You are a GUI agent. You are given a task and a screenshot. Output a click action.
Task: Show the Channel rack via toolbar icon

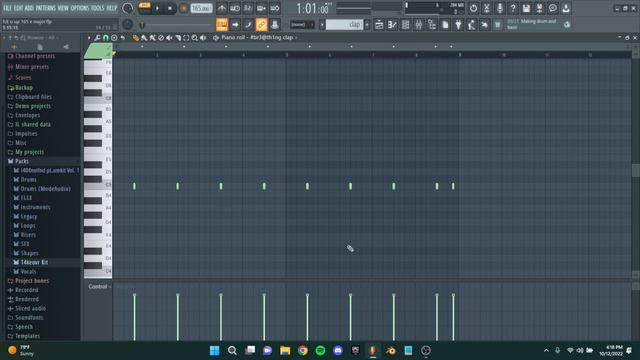point(405,25)
